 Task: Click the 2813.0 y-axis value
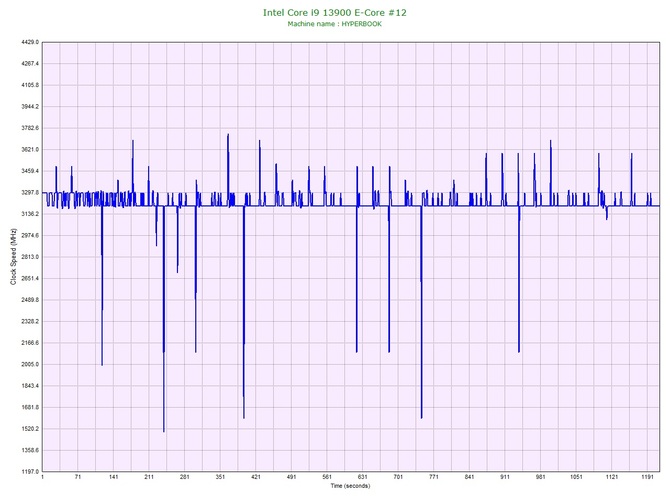[30, 257]
